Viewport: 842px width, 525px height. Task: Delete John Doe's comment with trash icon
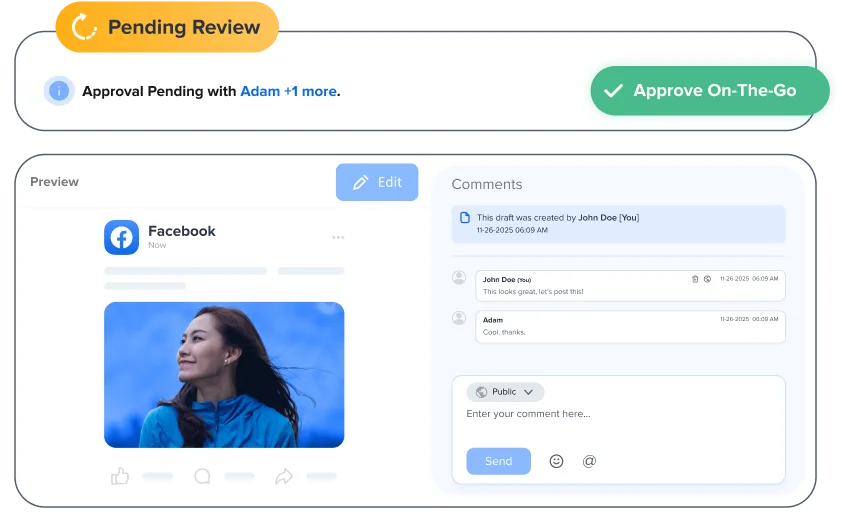tap(695, 279)
